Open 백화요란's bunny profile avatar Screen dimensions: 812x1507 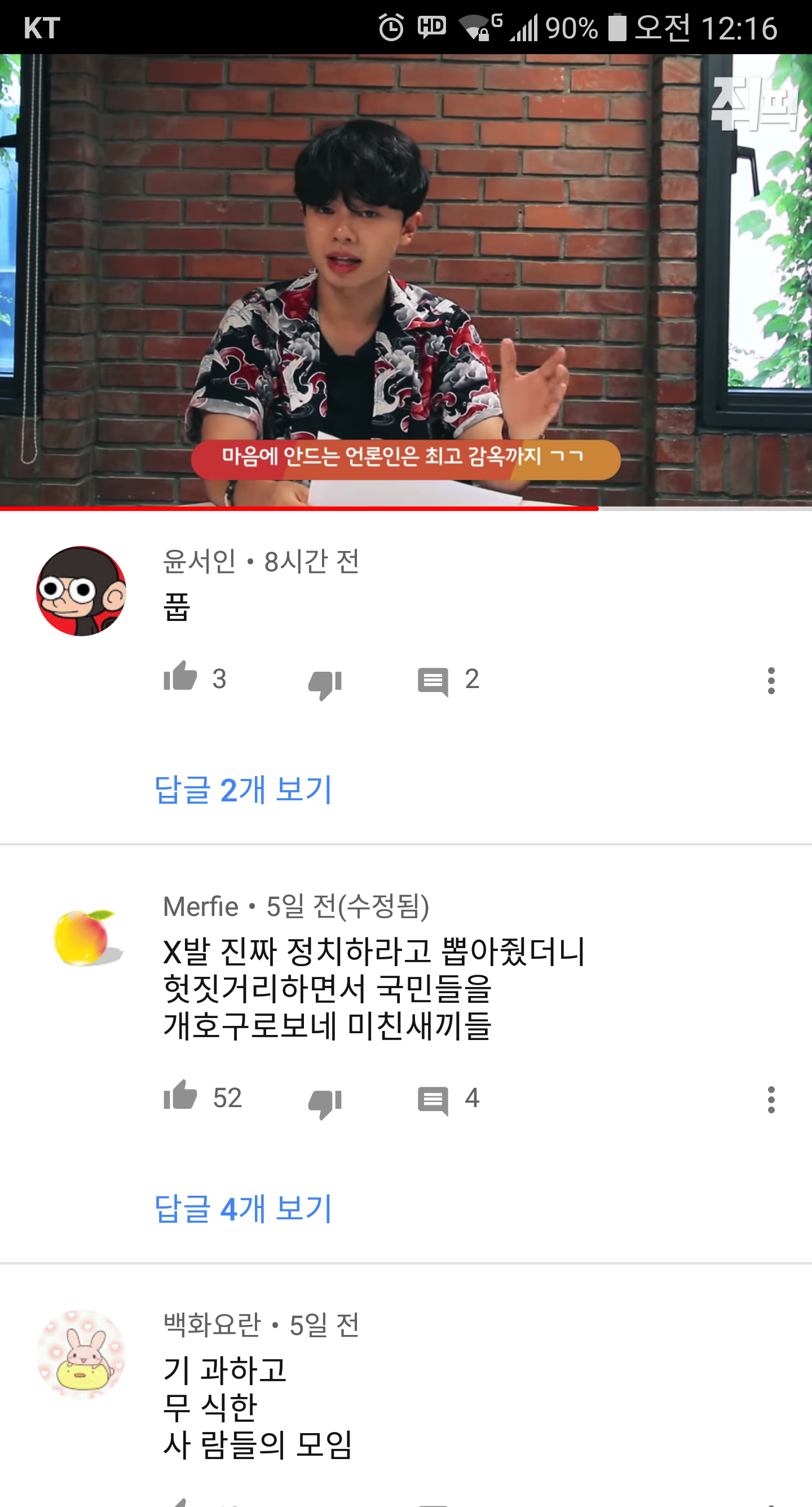pyautogui.click(x=81, y=1354)
